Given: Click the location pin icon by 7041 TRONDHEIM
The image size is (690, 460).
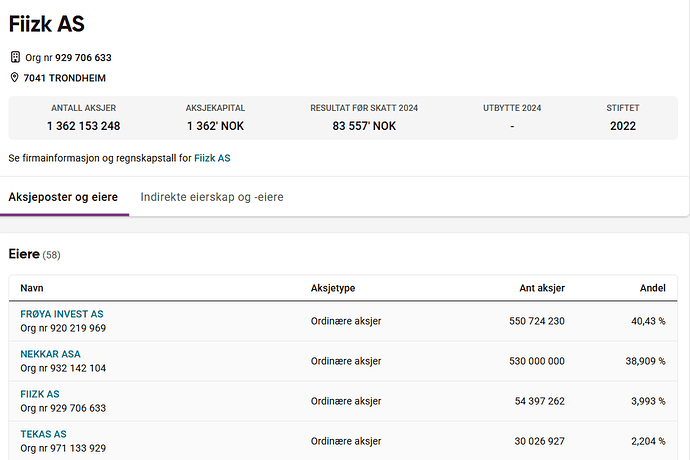Looking at the screenshot, I should 15,77.
